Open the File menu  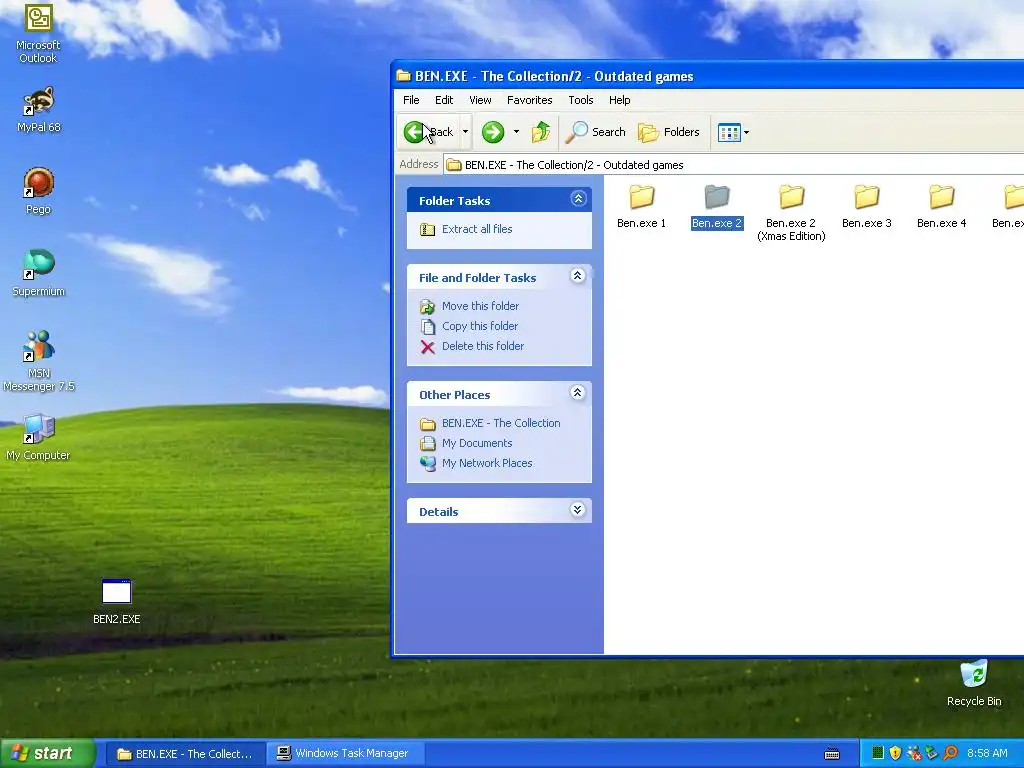411,100
